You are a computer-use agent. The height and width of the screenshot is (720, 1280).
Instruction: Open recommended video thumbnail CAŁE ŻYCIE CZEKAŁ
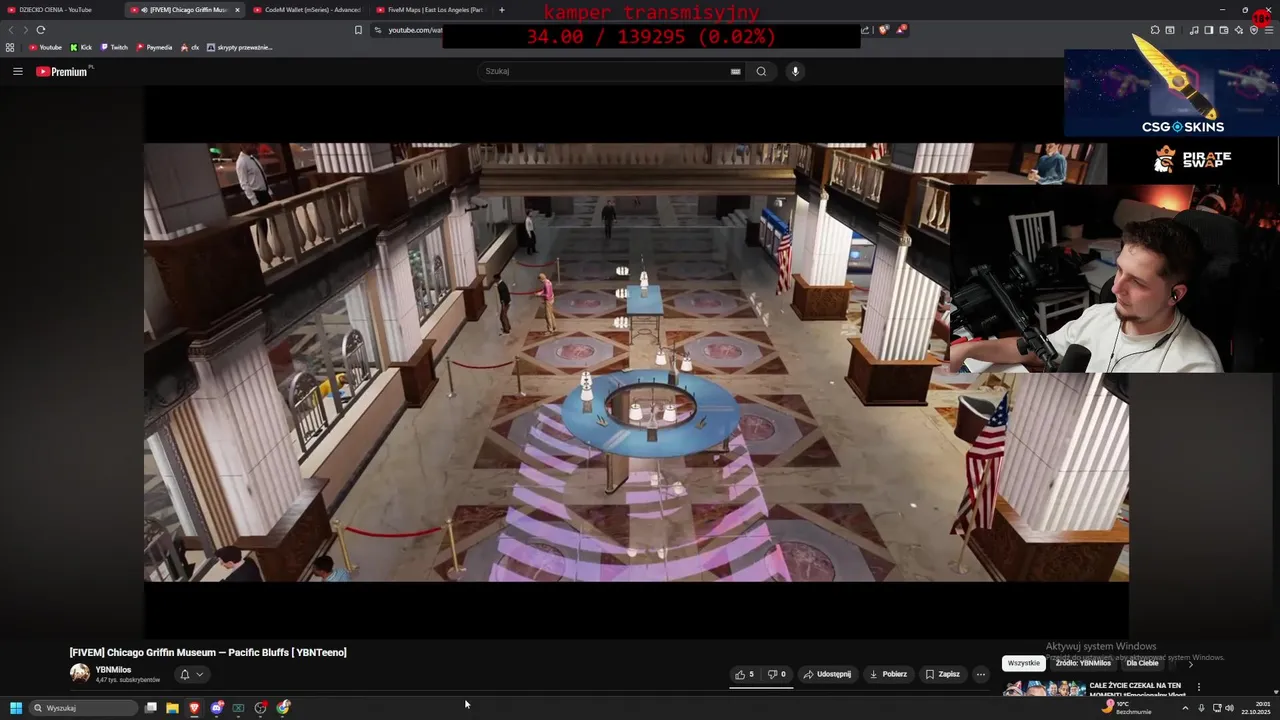click(1044, 688)
